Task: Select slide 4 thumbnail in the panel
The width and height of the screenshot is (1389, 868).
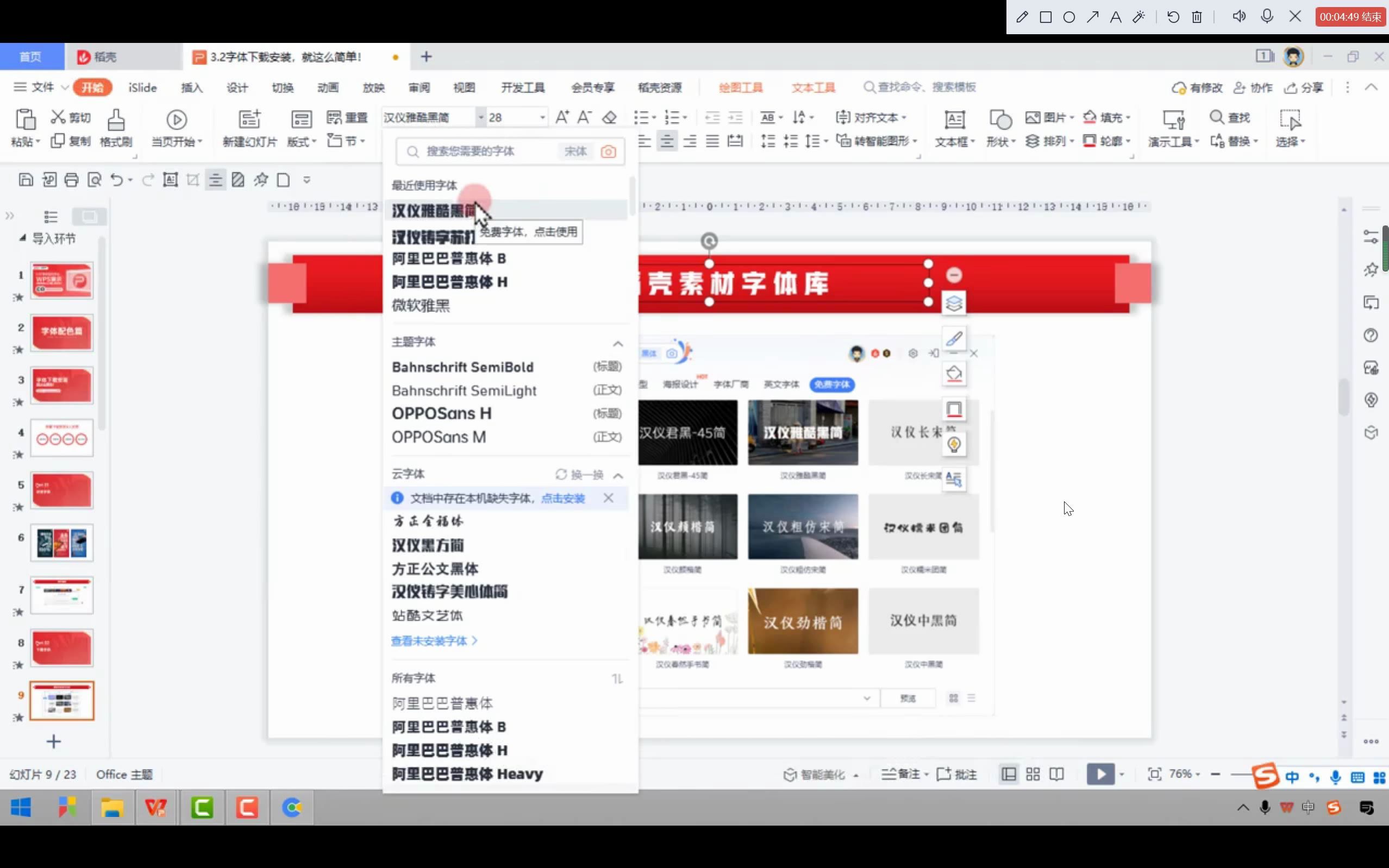Action: point(61,438)
